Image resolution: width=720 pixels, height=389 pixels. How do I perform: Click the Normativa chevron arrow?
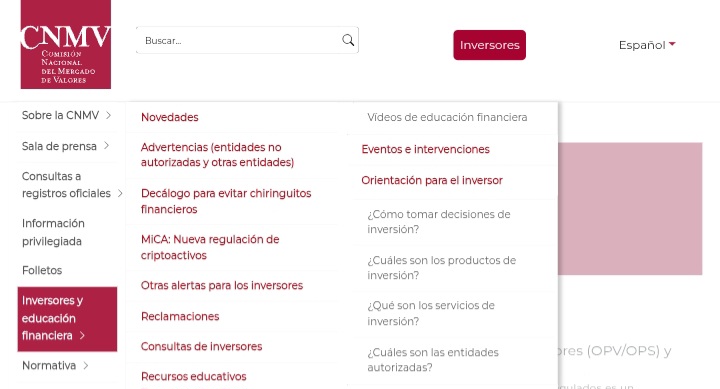(86, 366)
